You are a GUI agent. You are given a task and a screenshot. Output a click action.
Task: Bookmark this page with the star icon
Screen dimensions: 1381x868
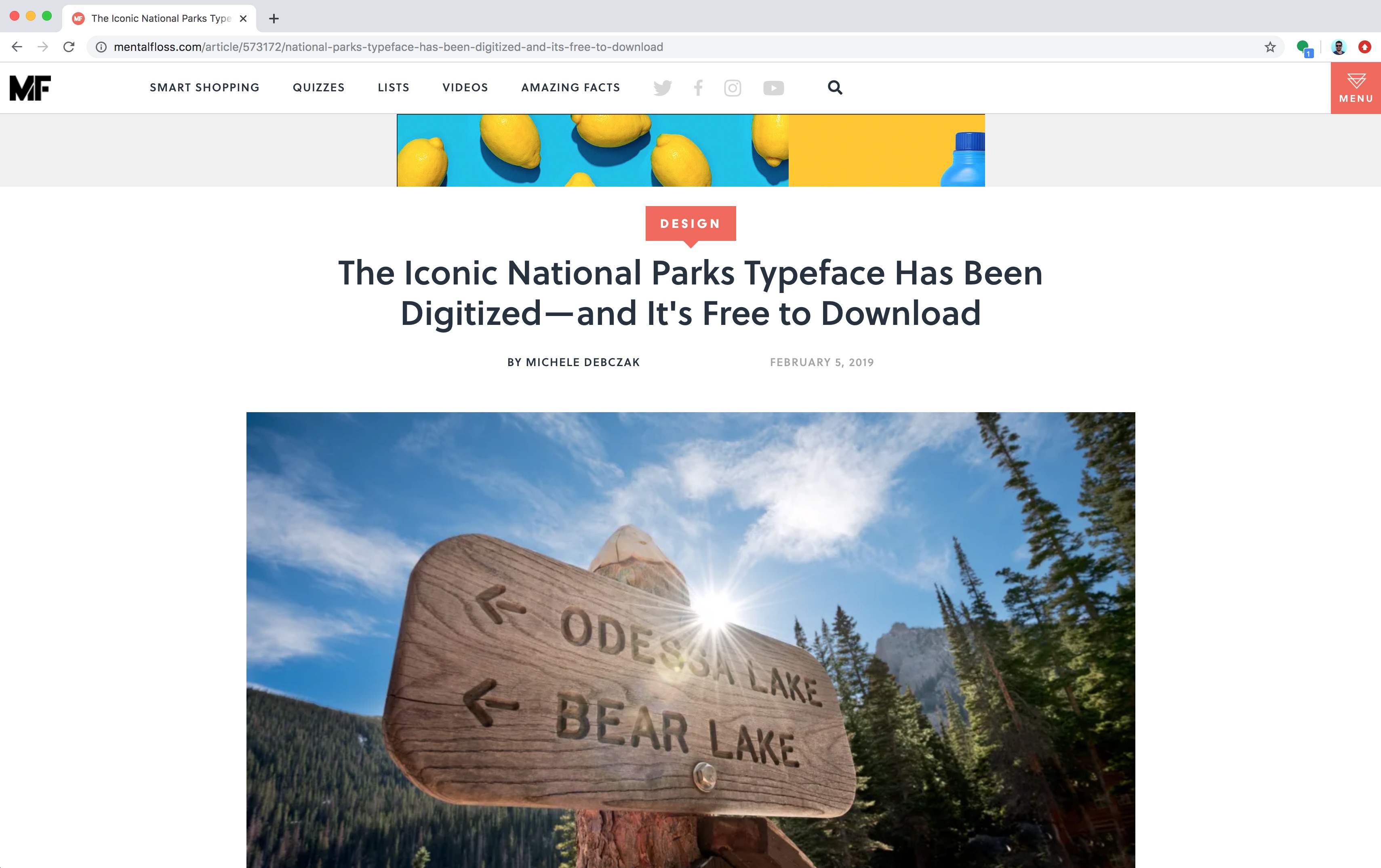click(x=1270, y=47)
